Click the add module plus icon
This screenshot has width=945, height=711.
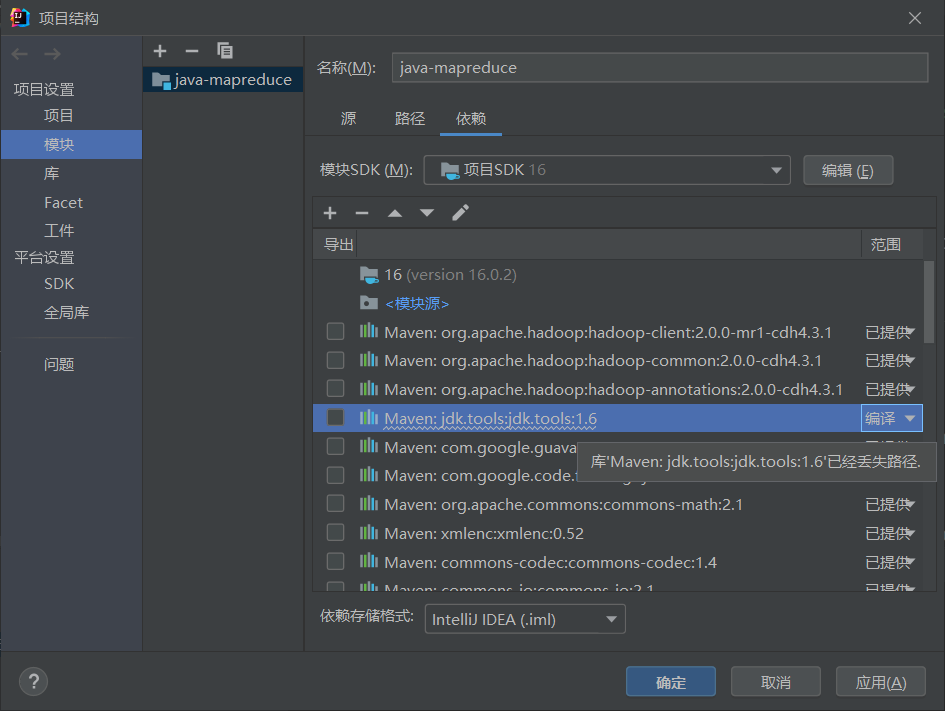[x=160, y=50]
